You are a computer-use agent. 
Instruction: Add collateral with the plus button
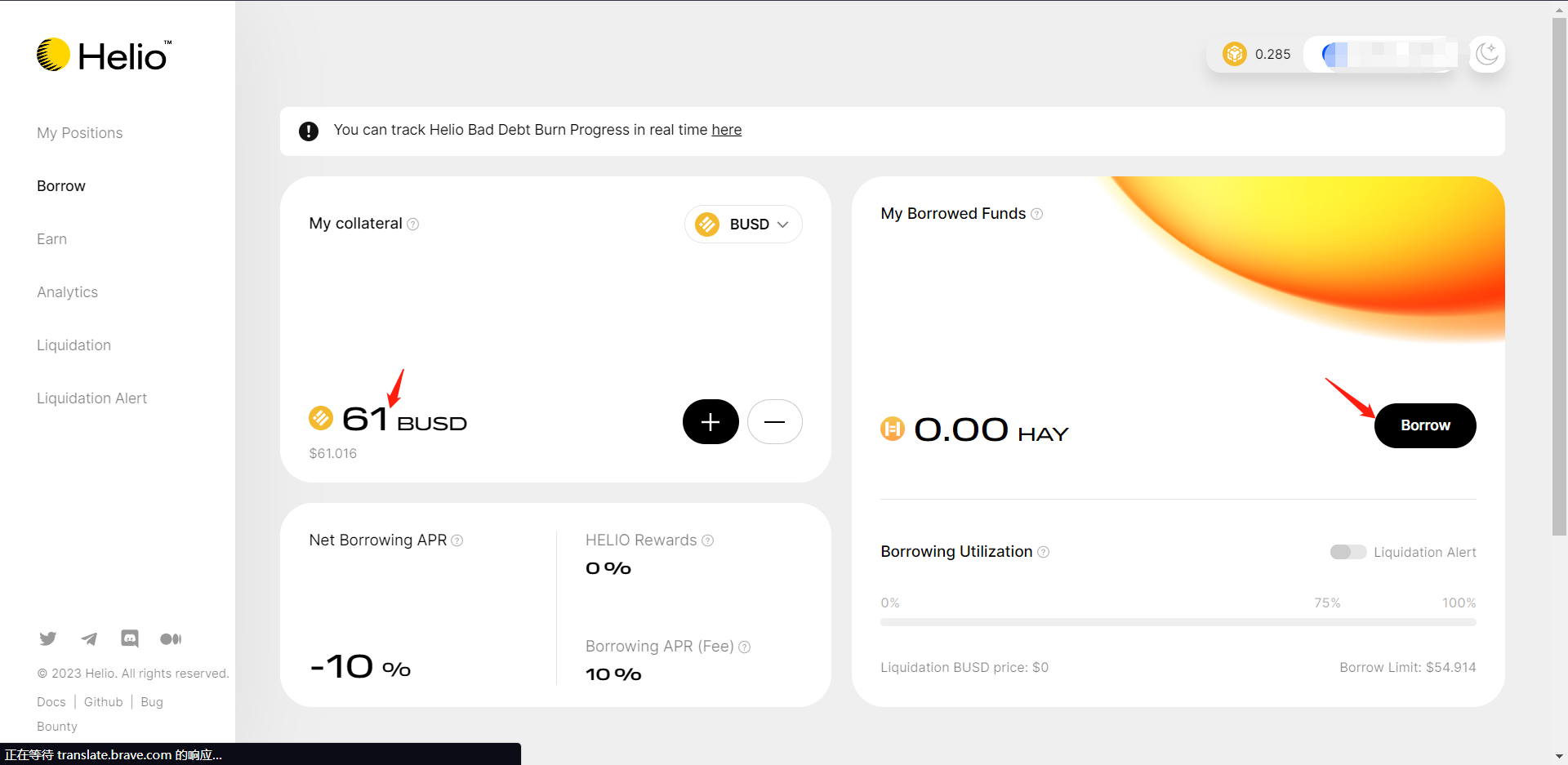(710, 422)
